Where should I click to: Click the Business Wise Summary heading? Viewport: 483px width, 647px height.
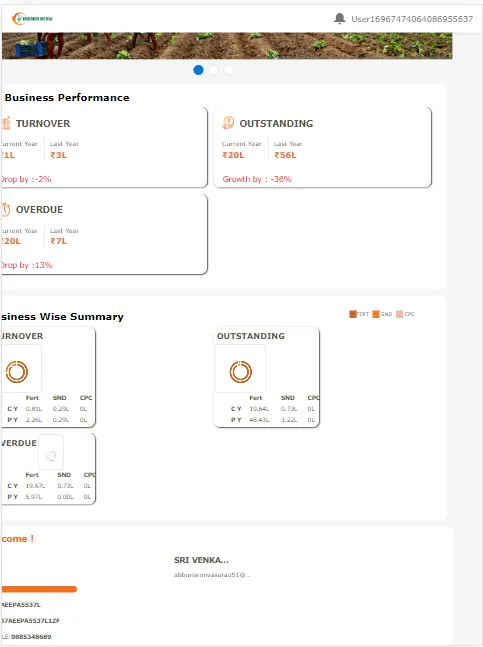coord(62,316)
